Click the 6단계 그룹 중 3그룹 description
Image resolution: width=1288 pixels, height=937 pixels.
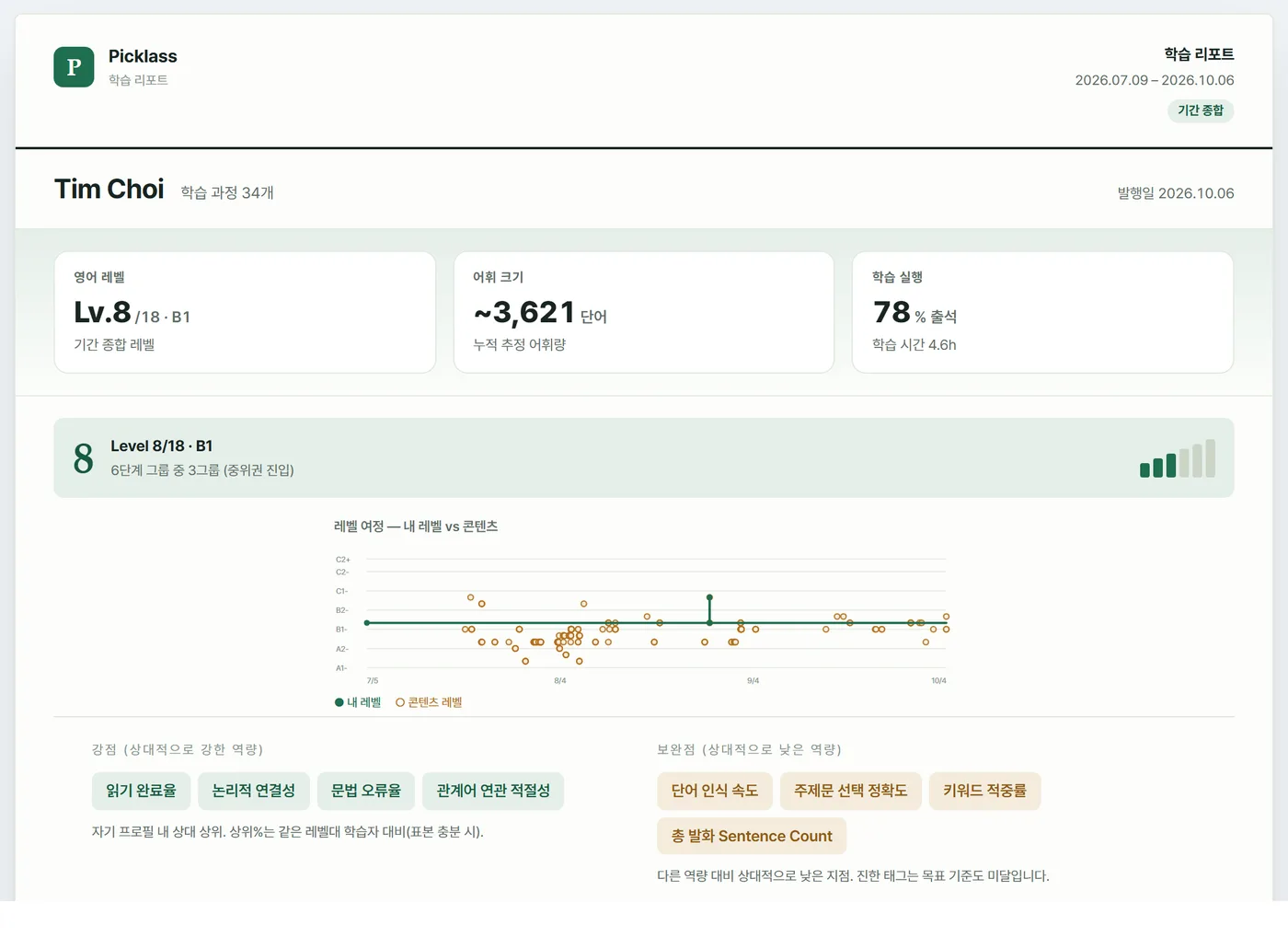pos(202,470)
